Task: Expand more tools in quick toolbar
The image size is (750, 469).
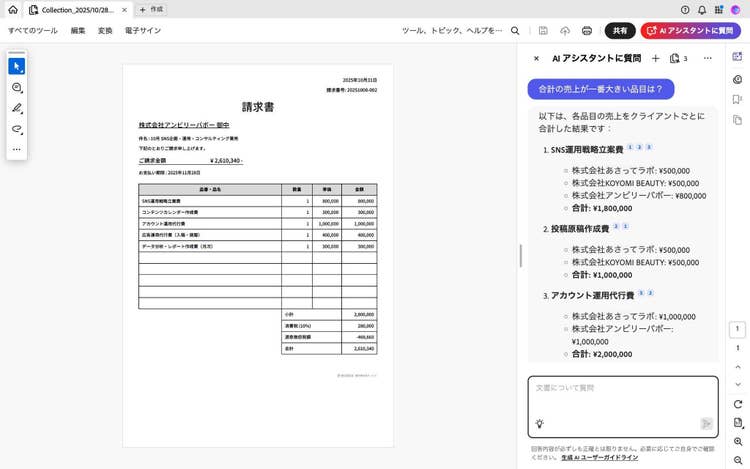Action: point(16,149)
